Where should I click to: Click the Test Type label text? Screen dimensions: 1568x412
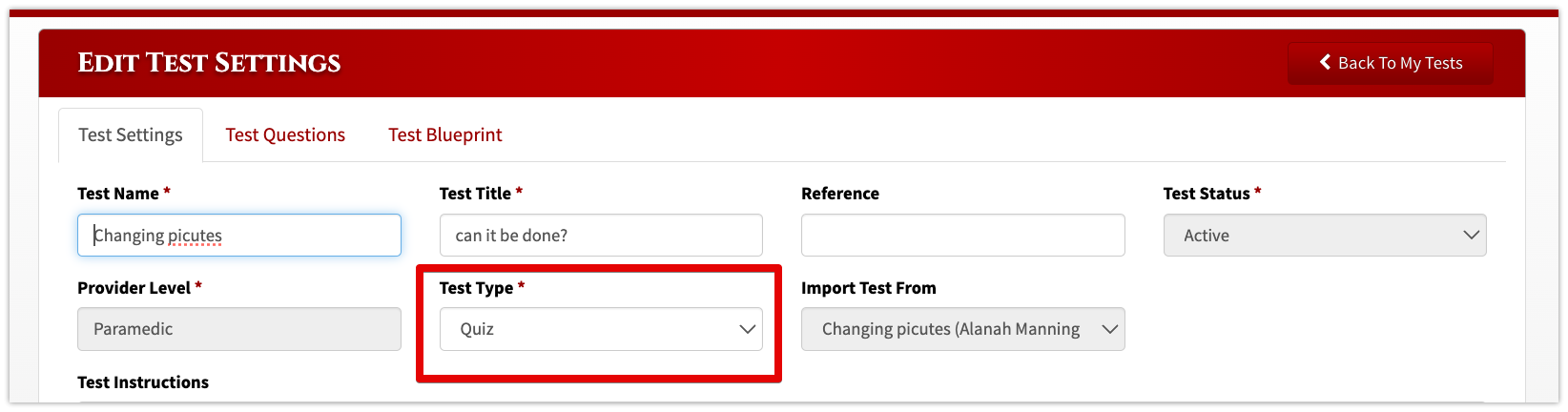pos(476,288)
